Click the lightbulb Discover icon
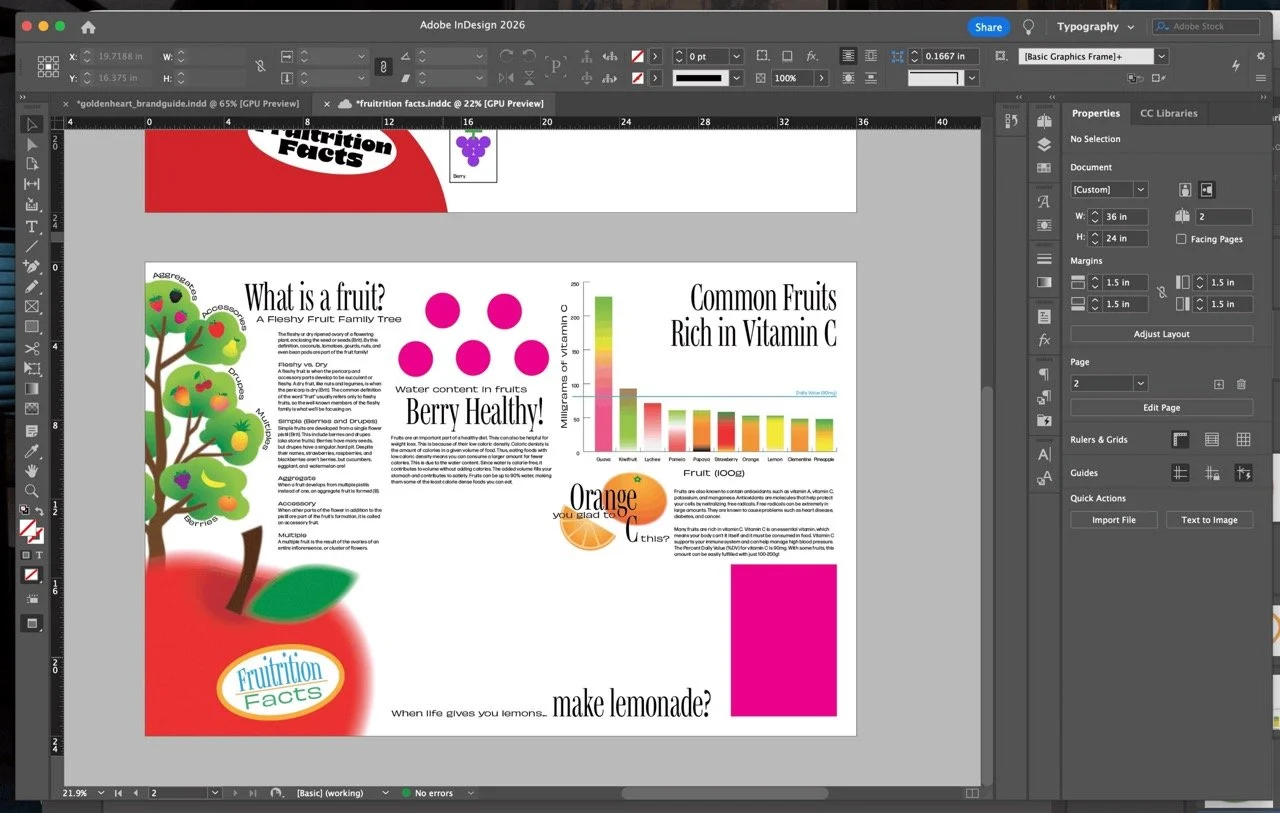 coord(1028,27)
